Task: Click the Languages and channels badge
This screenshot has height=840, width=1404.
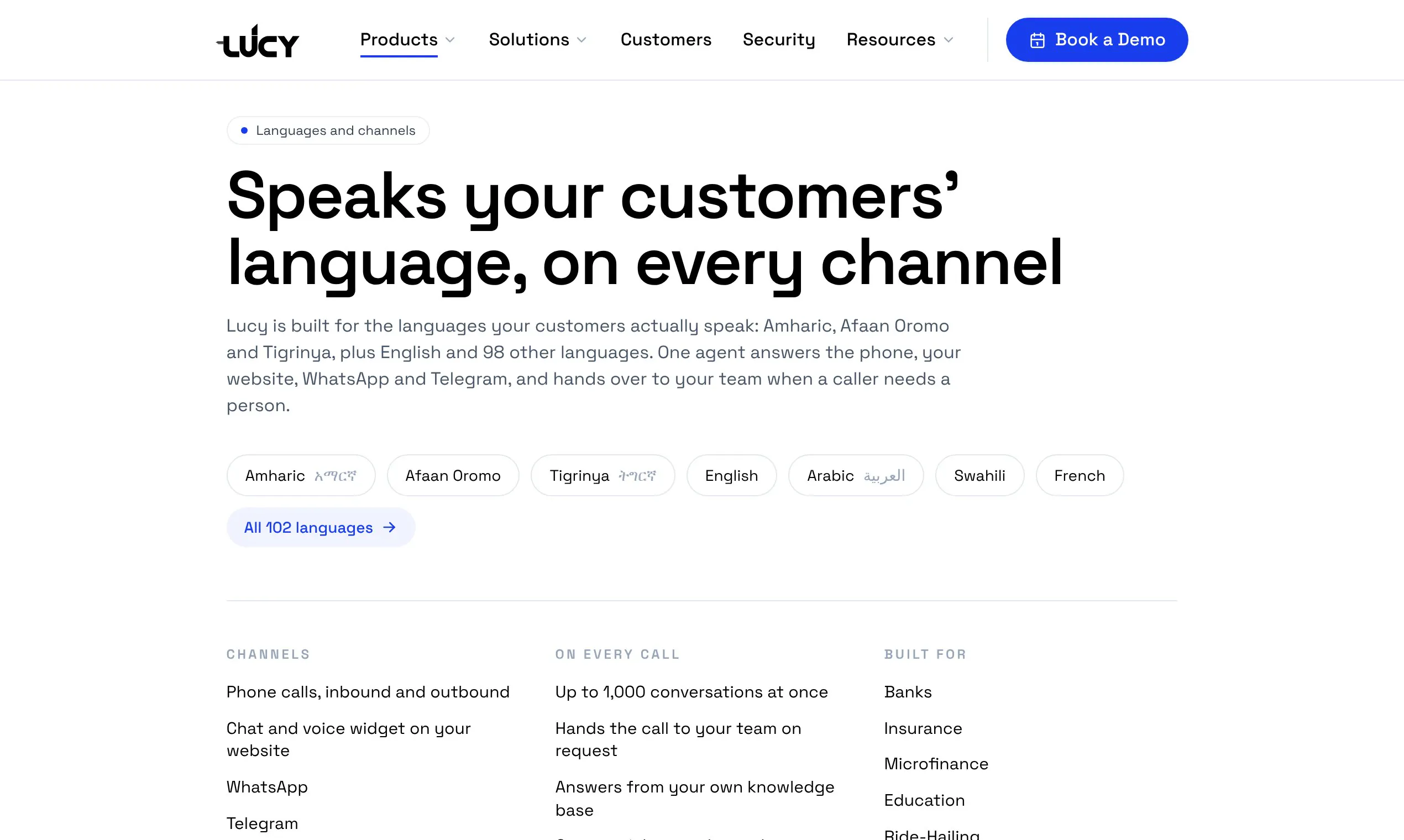Action: point(328,131)
